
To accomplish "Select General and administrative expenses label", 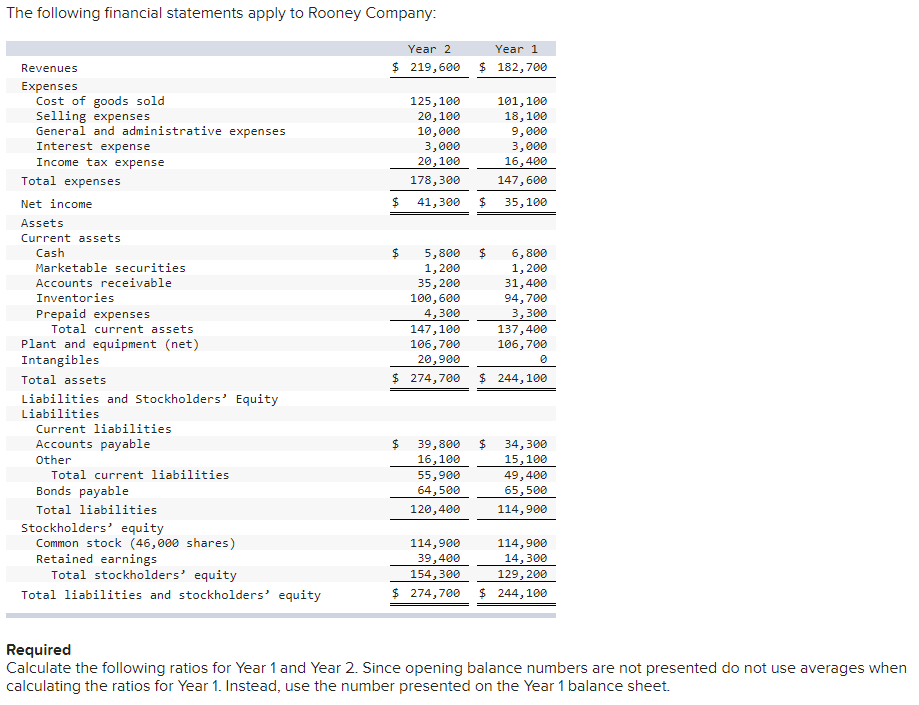I will (x=161, y=131).
